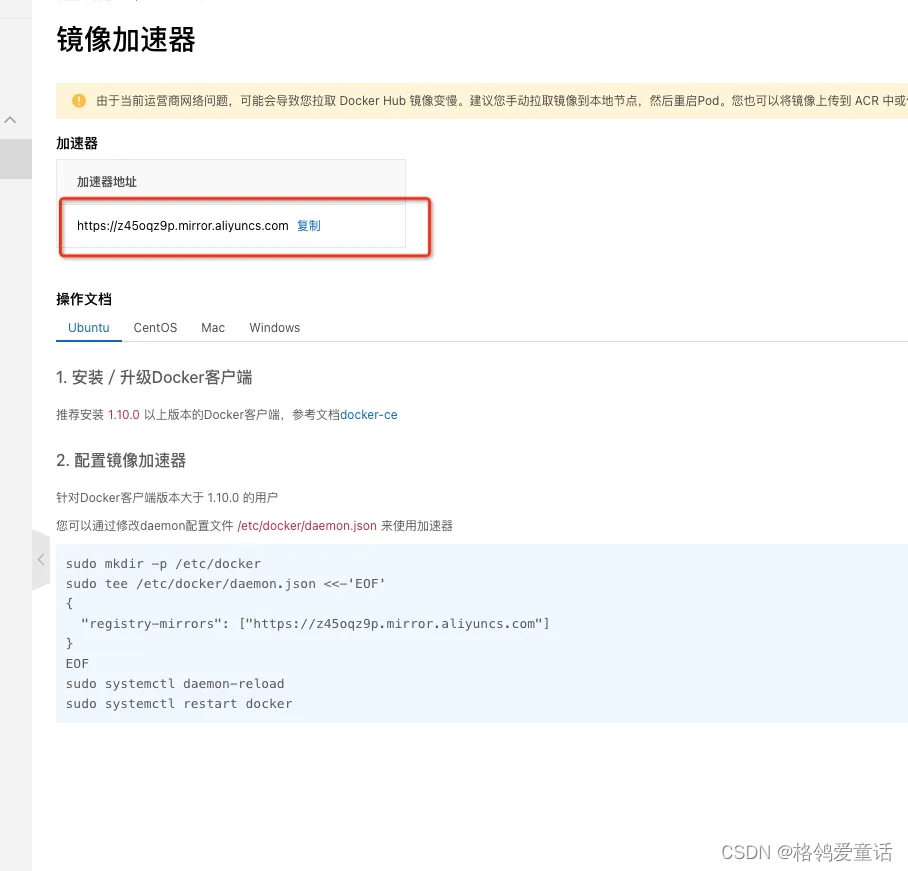Screen dimensions: 908x871
Task: Select the Ubuntu tab
Action: pos(88,327)
